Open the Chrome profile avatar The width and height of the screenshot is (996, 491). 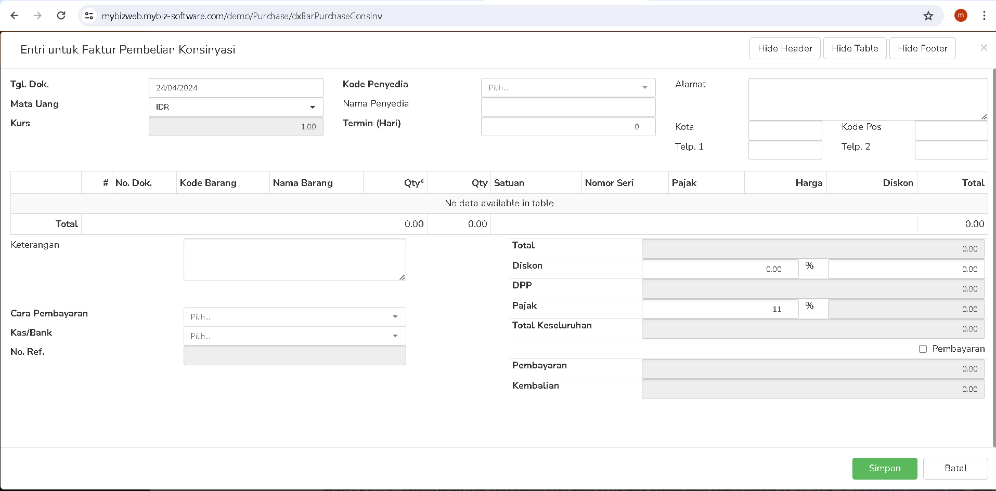960,15
